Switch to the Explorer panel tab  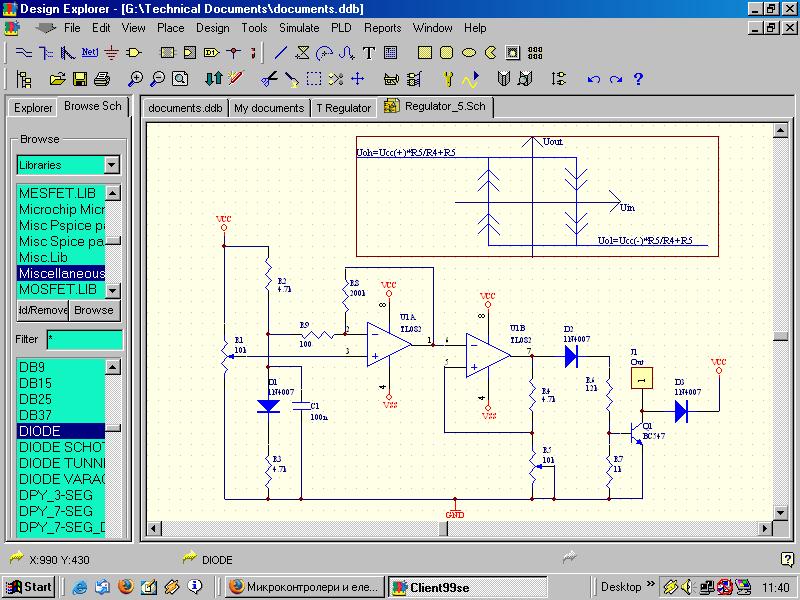click(33, 108)
